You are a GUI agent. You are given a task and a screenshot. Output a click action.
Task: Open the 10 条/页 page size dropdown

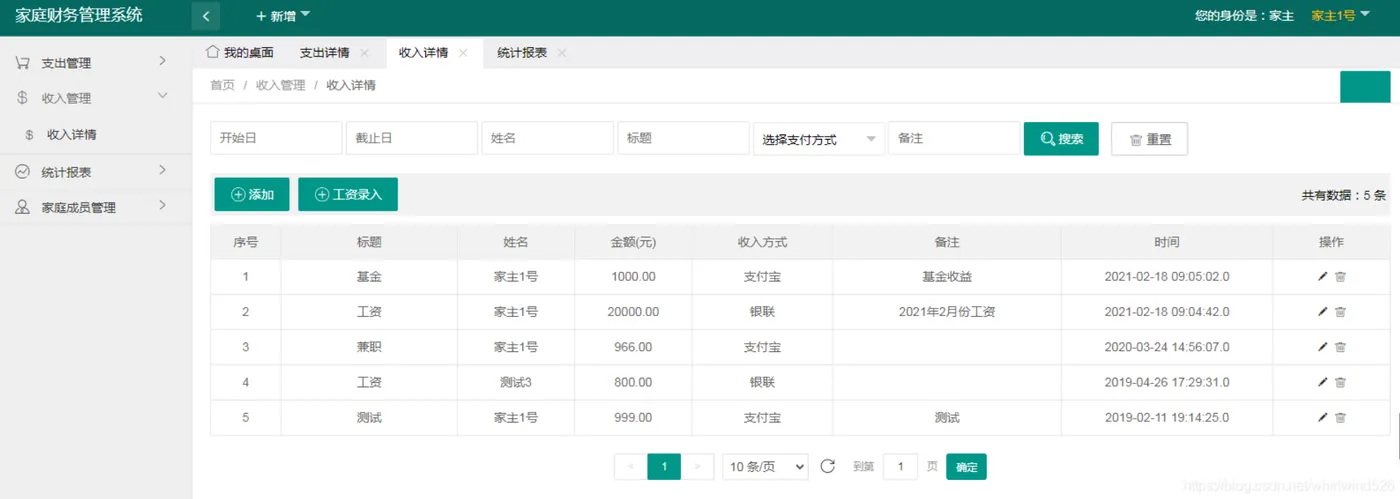click(765, 466)
